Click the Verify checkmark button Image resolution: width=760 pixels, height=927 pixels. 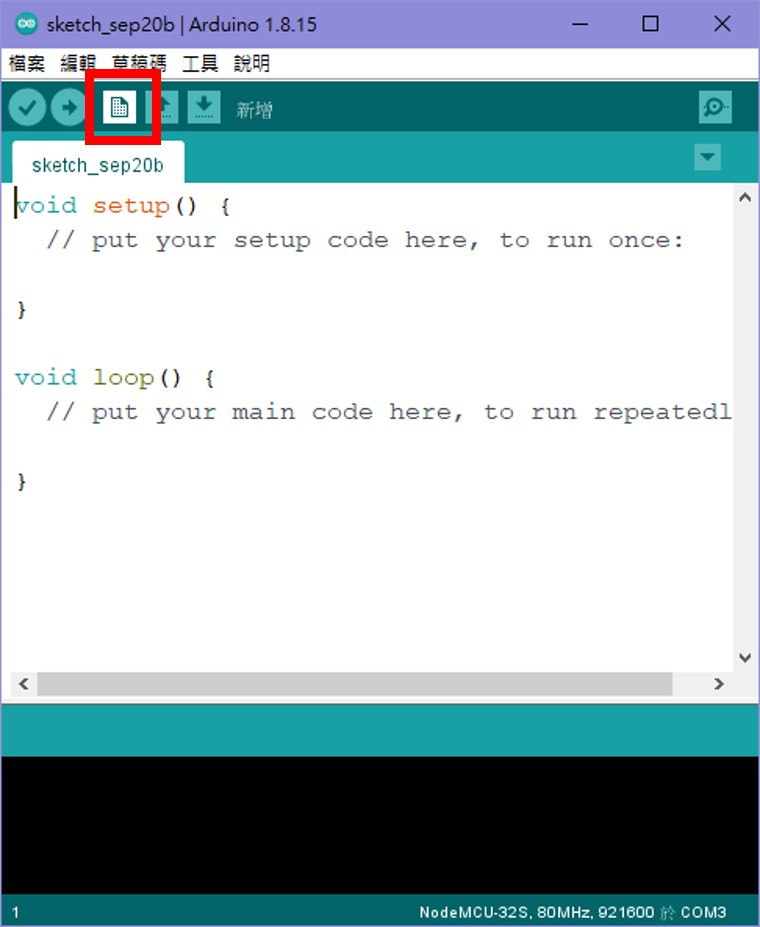click(27, 108)
